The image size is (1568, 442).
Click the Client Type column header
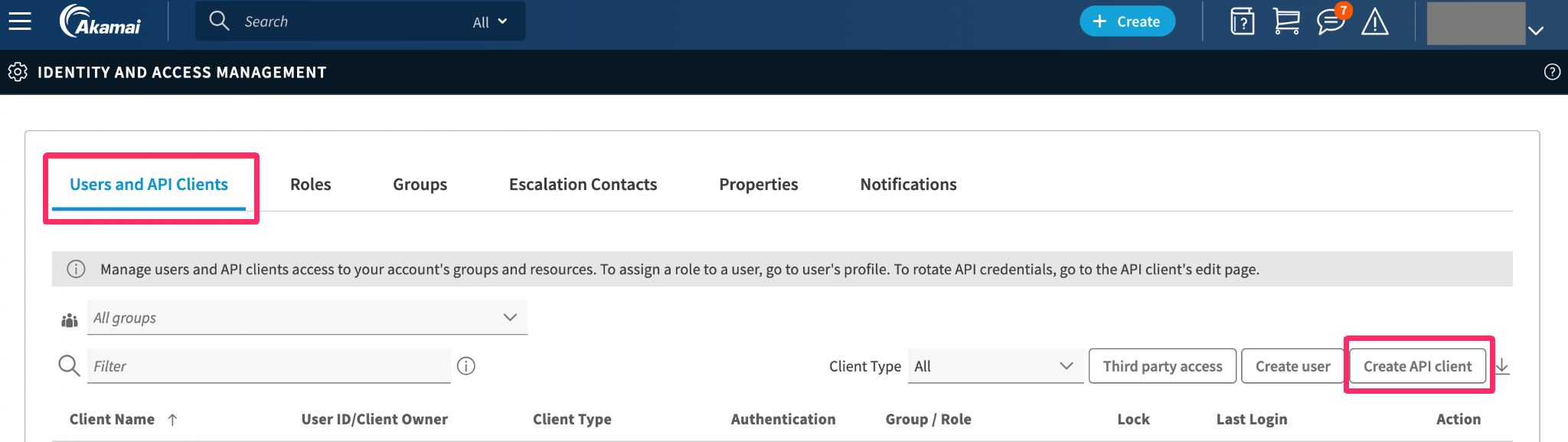pyautogui.click(x=572, y=419)
